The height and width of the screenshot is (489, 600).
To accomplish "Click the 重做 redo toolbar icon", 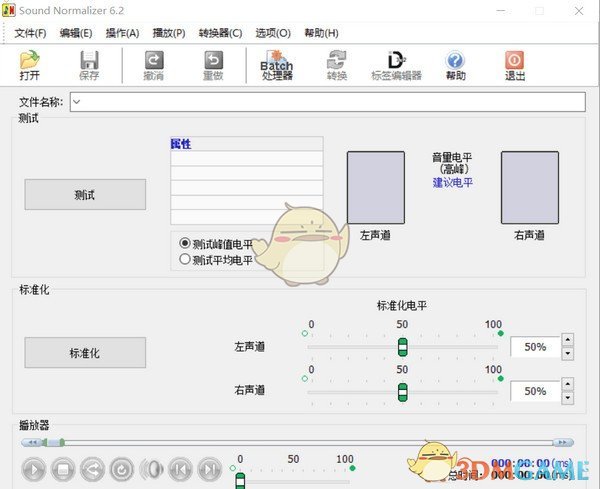I will [x=213, y=65].
